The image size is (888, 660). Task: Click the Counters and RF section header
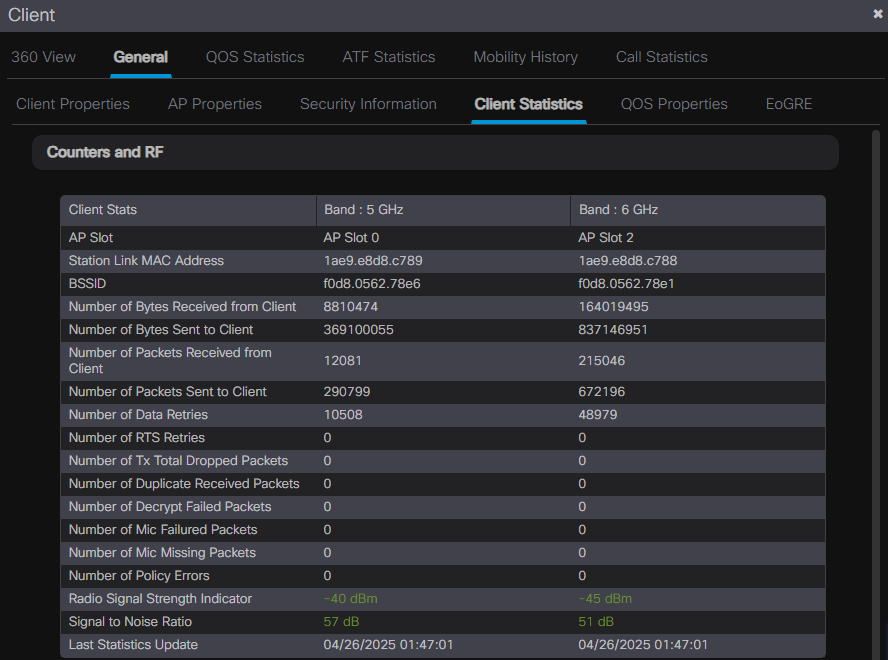[104, 152]
